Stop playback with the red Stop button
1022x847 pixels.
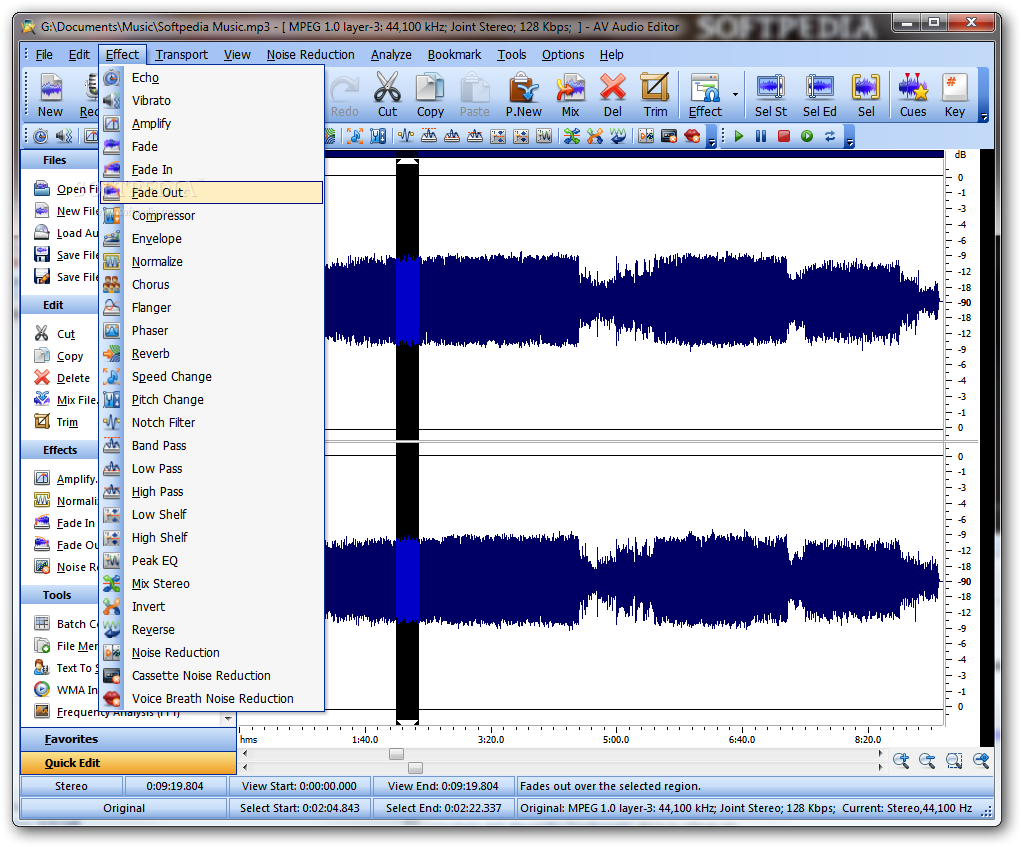coord(784,136)
